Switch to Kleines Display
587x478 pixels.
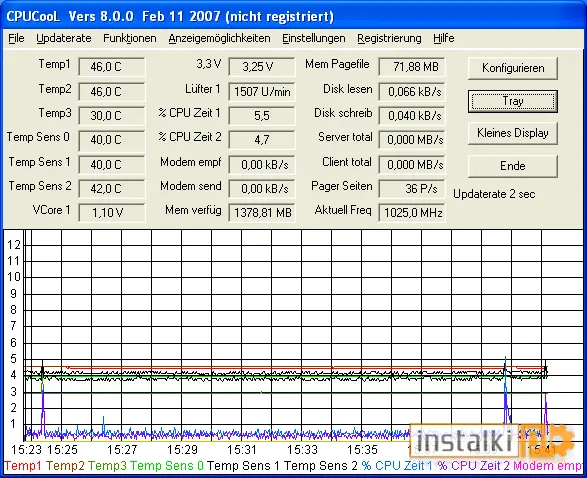[513, 133]
